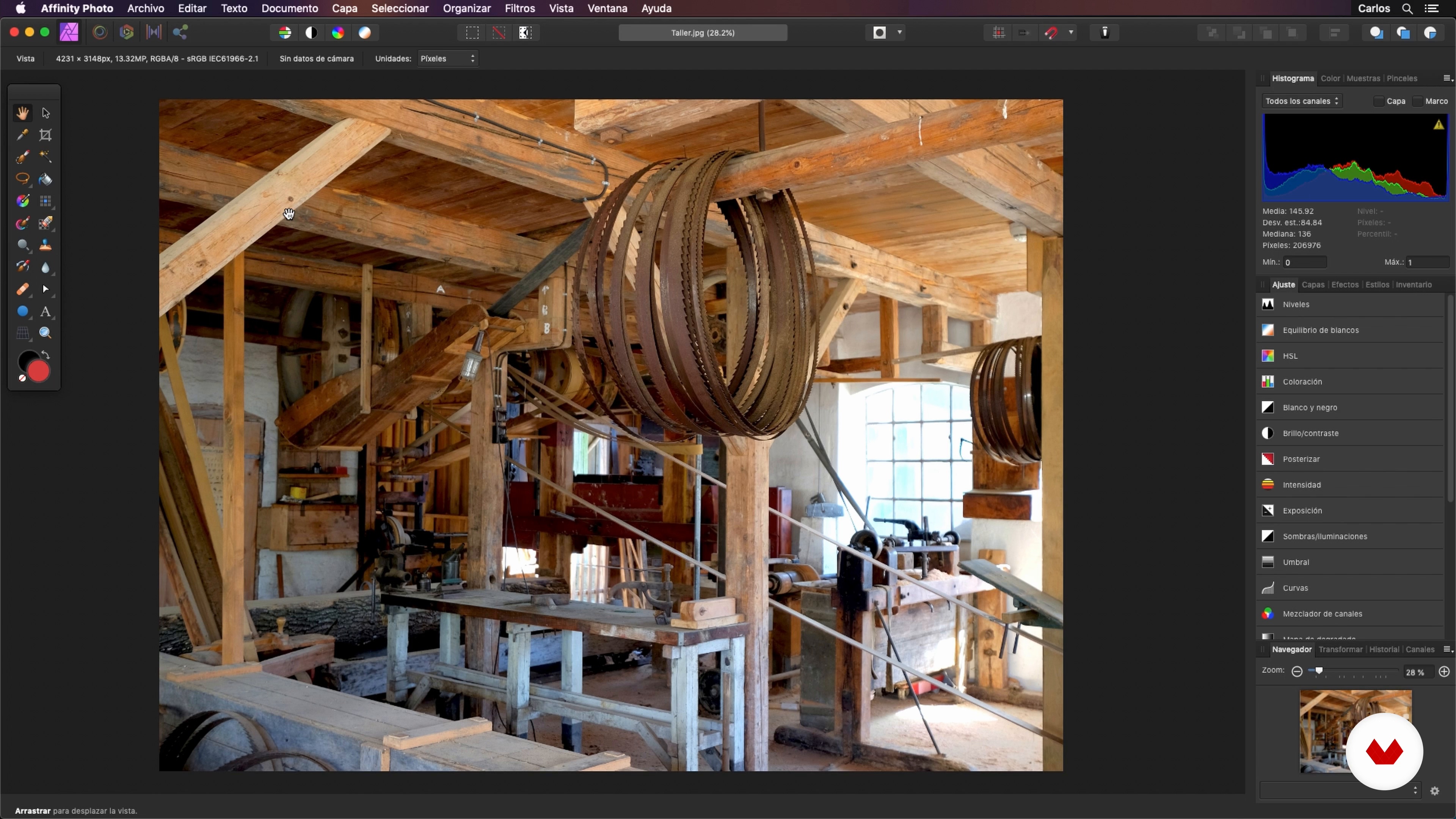Select the Healing Brush bandage tool
1456x819 pixels.
coord(23,289)
